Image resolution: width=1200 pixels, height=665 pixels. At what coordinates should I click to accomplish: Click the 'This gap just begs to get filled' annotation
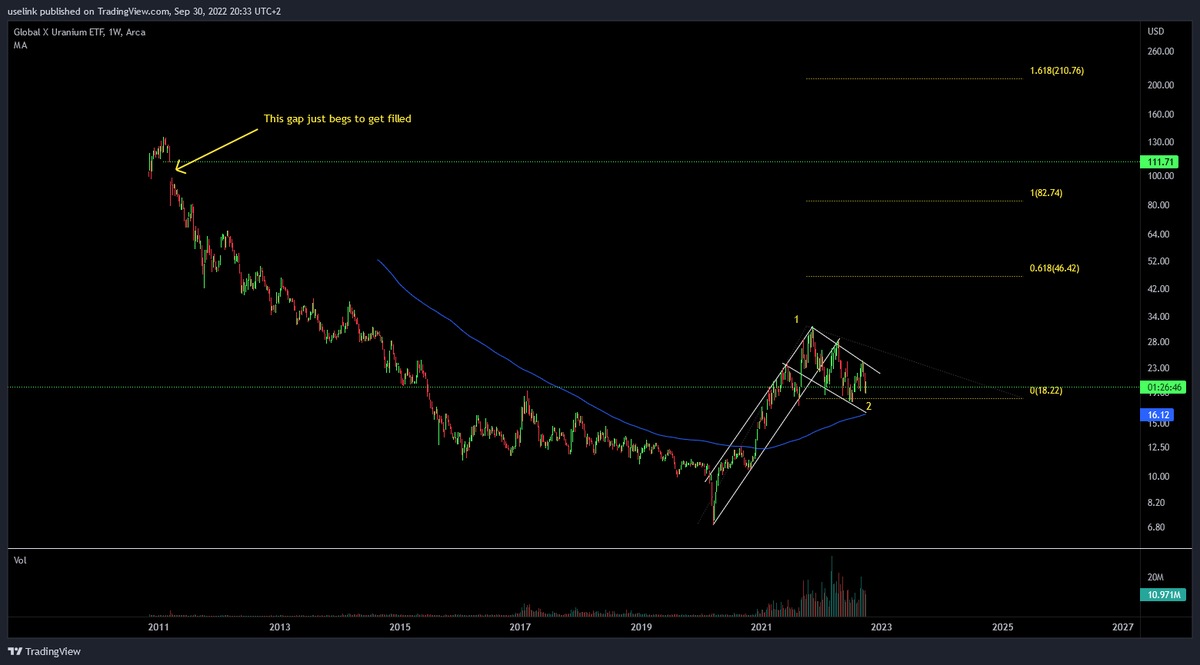337,119
